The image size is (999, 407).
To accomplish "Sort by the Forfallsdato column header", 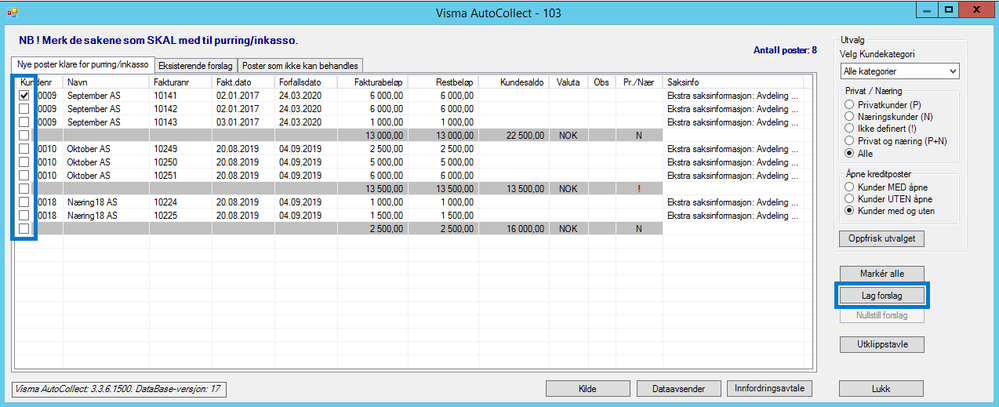I will (306, 82).
